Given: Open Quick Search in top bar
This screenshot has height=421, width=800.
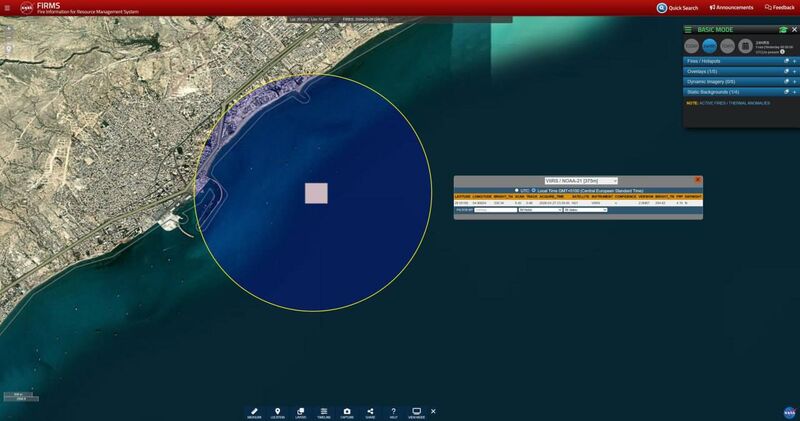Looking at the screenshot, I should [677, 8].
